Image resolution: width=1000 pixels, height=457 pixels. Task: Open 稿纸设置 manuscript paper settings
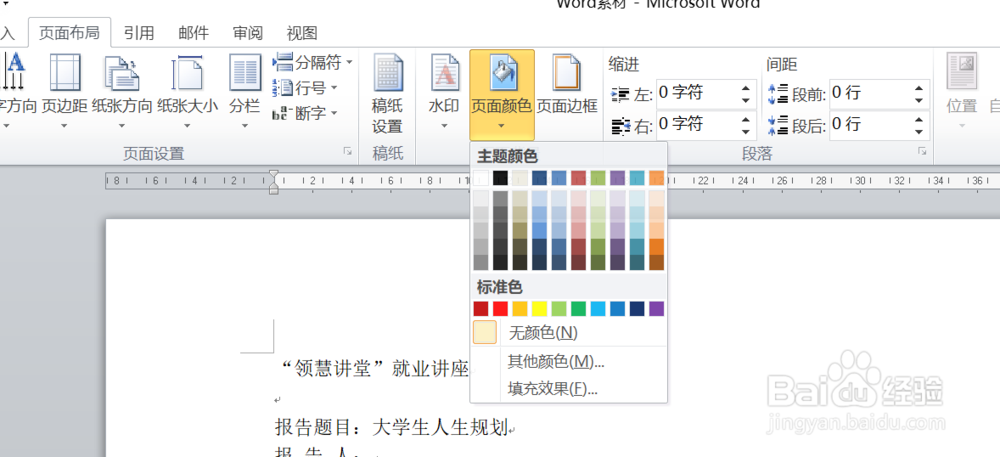click(387, 96)
